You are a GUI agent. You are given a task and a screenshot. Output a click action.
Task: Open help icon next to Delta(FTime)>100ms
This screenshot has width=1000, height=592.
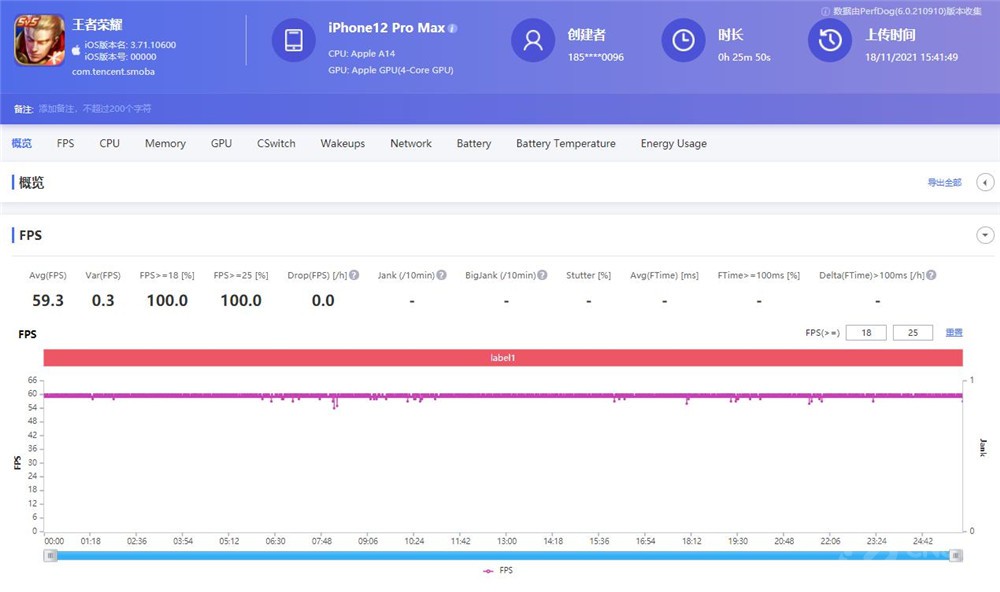tap(931, 275)
